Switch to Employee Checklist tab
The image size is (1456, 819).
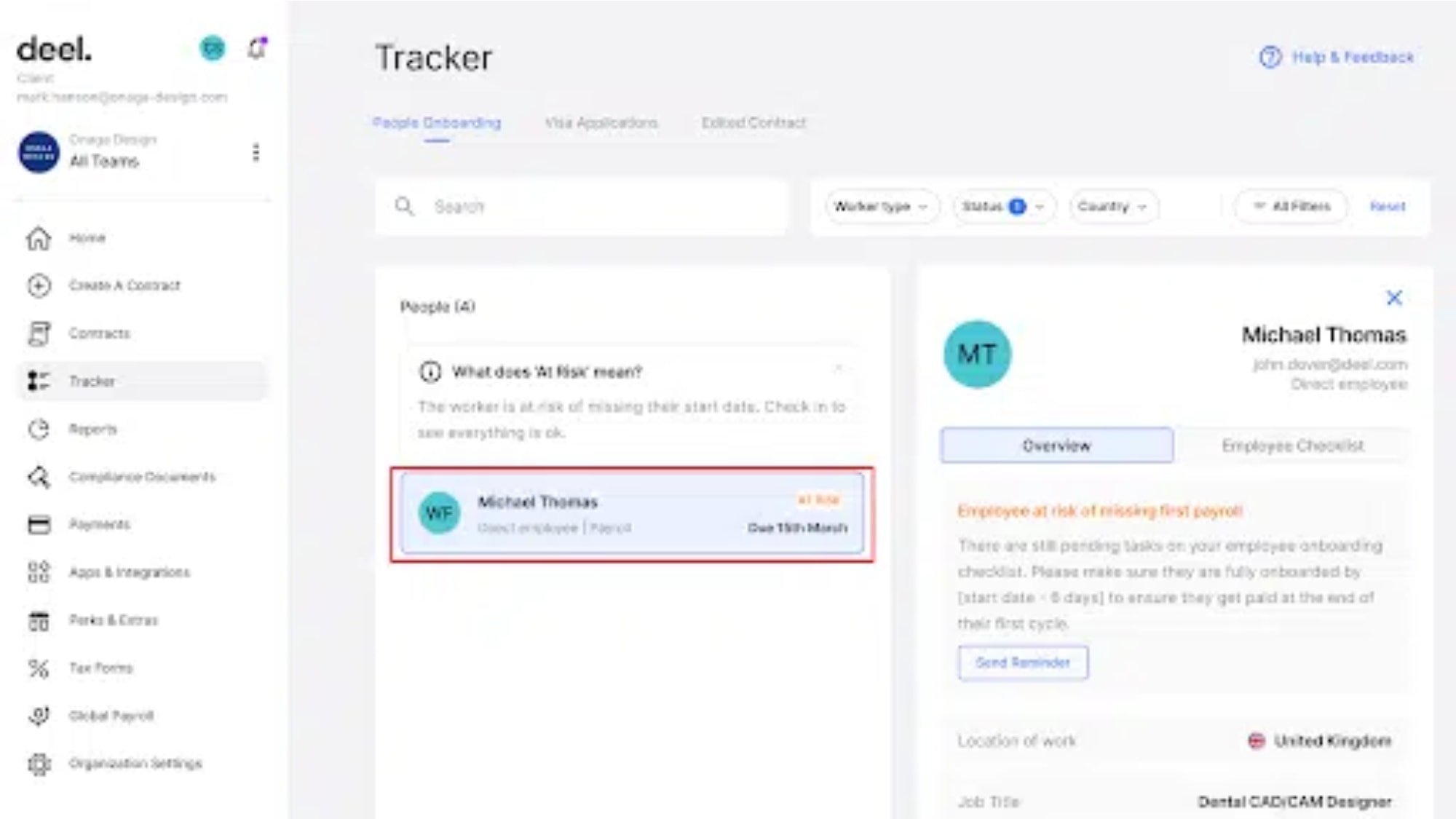1290,445
